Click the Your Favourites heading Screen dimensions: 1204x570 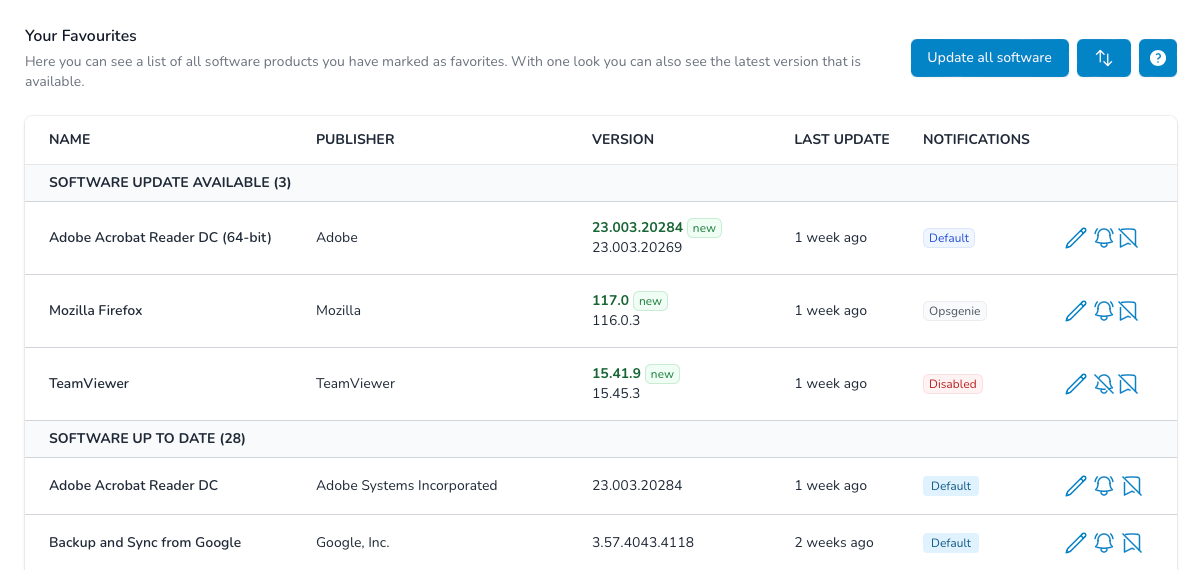pyautogui.click(x=81, y=36)
